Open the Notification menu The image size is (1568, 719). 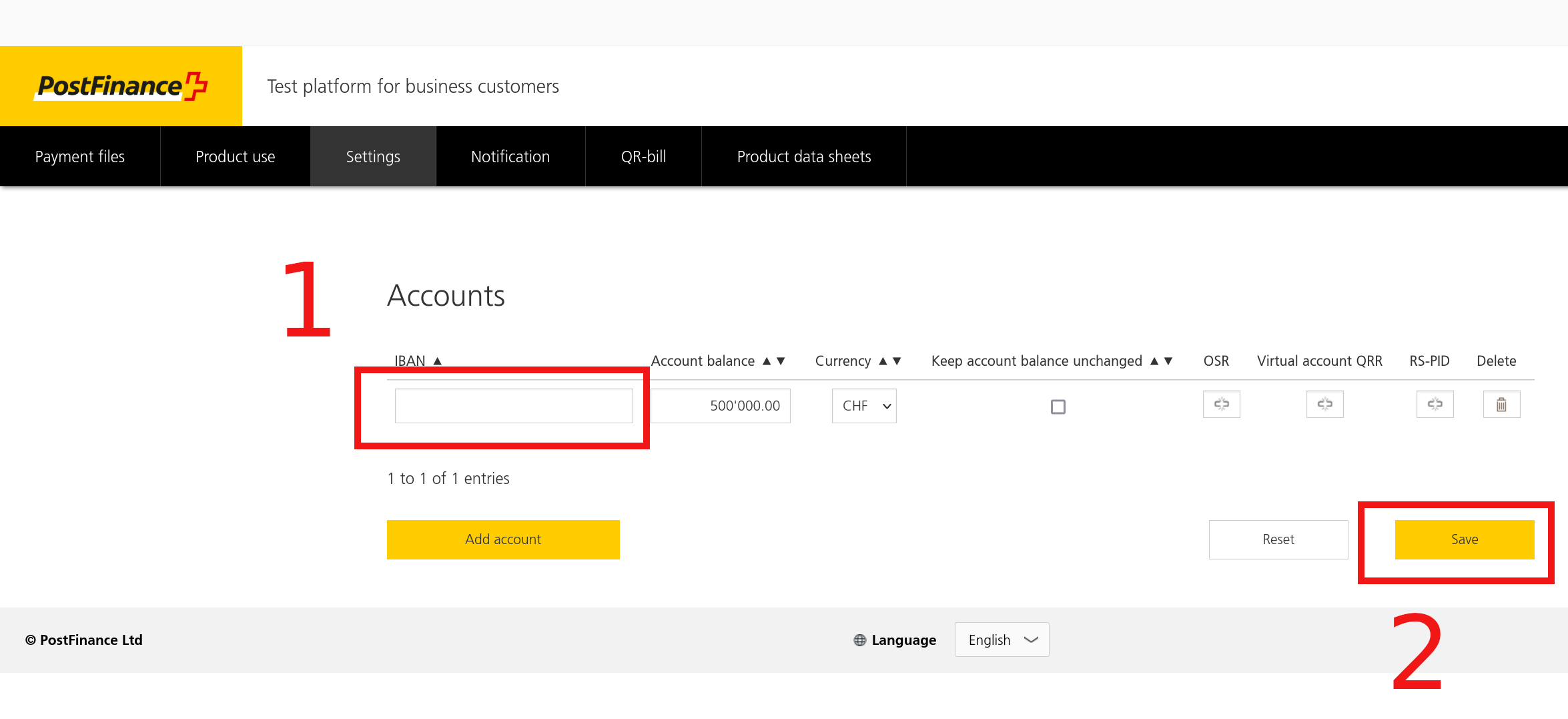510,156
